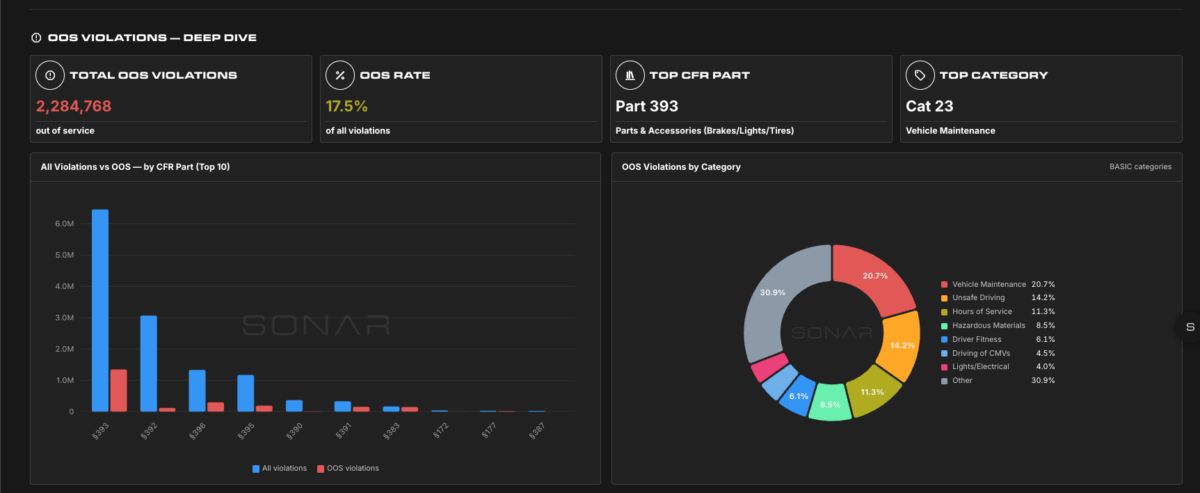Select the blue All violations bar for §393
The image size is (1200, 493).
click(x=100, y=310)
